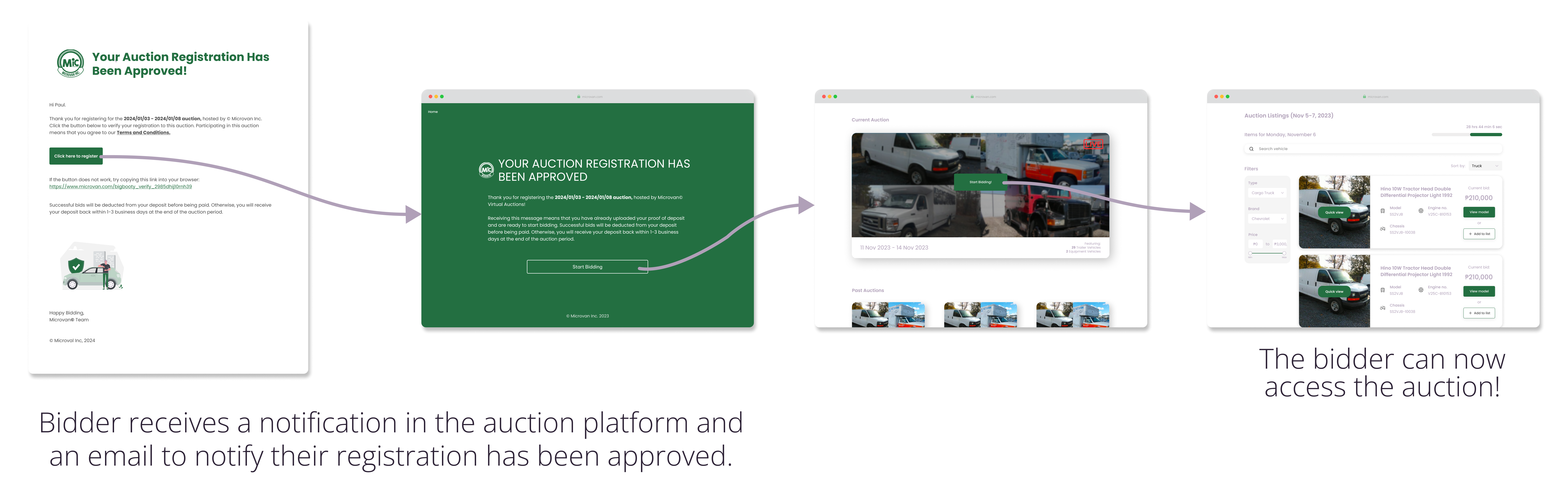Click the microvan.com verification URL link
Viewport: 1568px width, 497px height.
(x=121, y=187)
